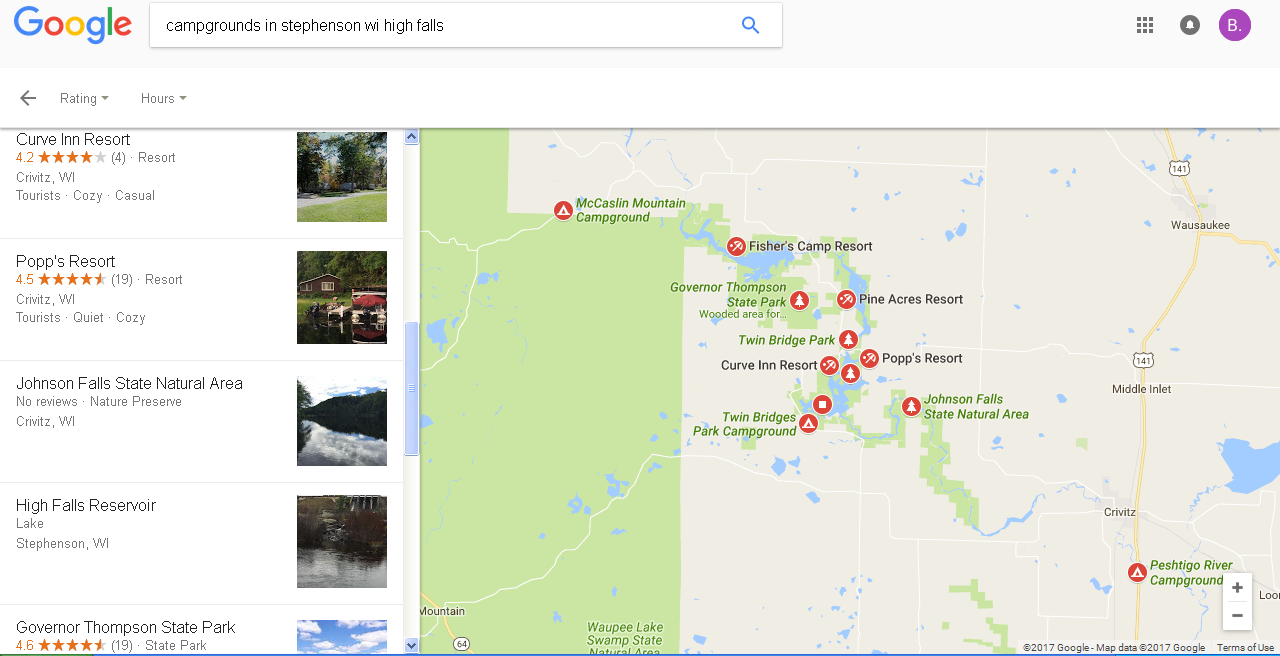1280x656 pixels.
Task: Open the account avatar menu
Action: [1235, 25]
